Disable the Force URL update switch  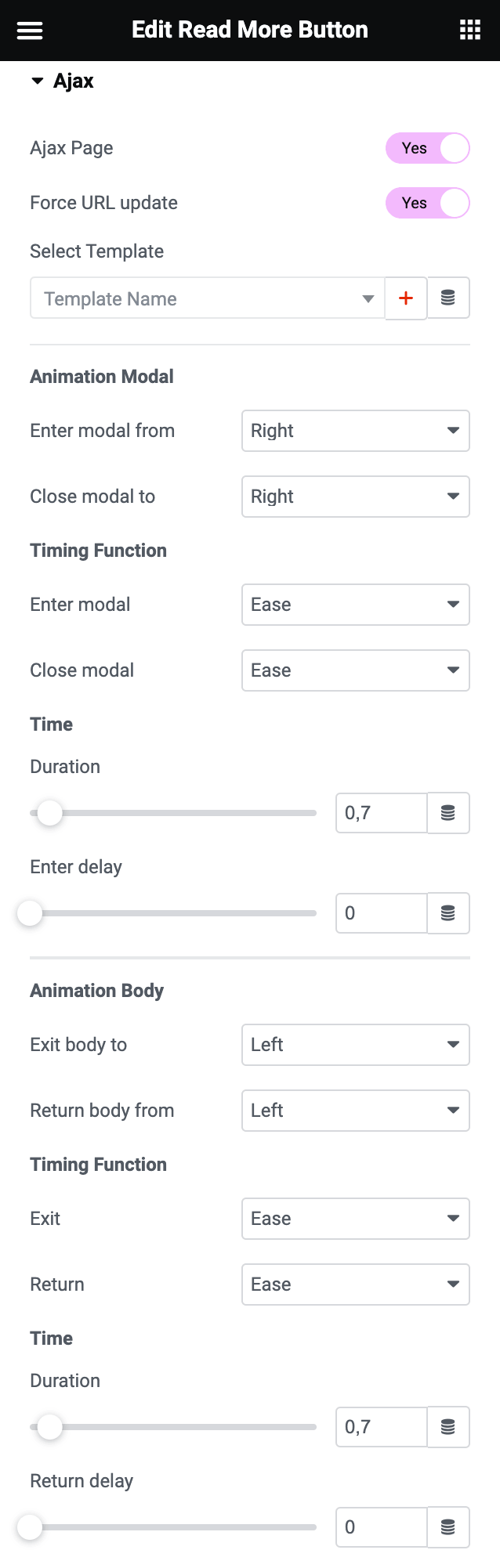pyautogui.click(x=427, y=203)
